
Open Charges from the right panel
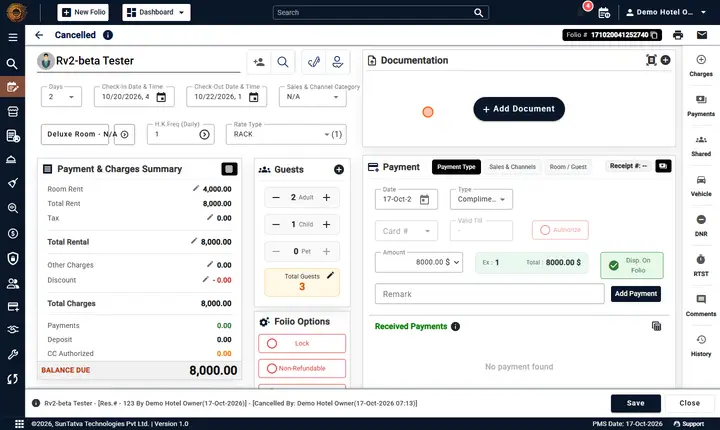coord(701,66)
